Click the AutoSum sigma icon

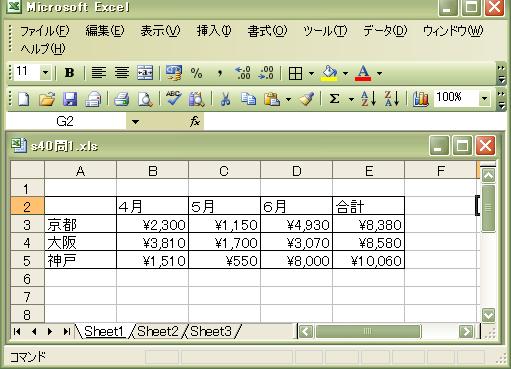334,99
